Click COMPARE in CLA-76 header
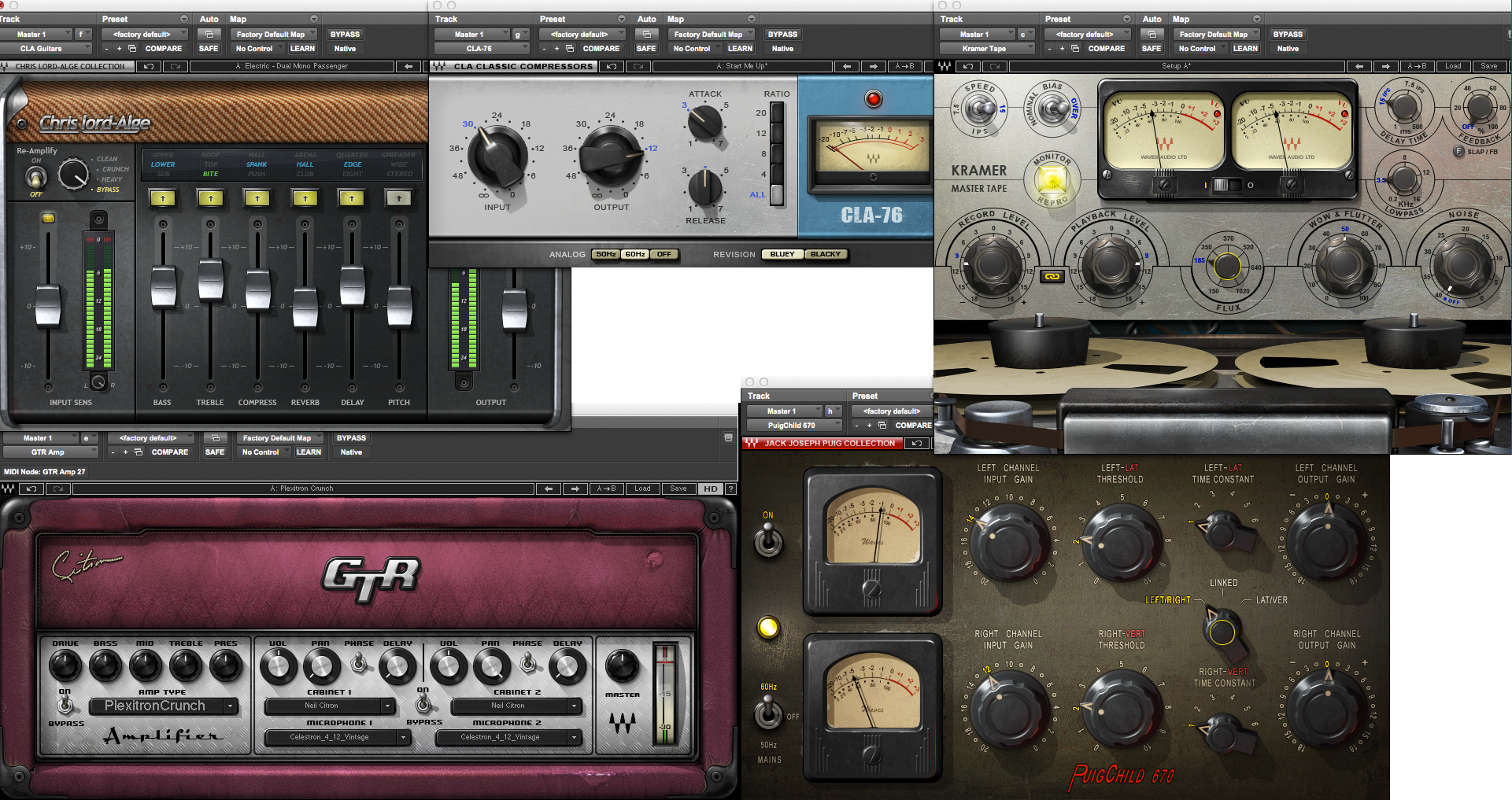The height and width of the screenshot is (800, 1512). pyautogui.click(x=601, y=49)
